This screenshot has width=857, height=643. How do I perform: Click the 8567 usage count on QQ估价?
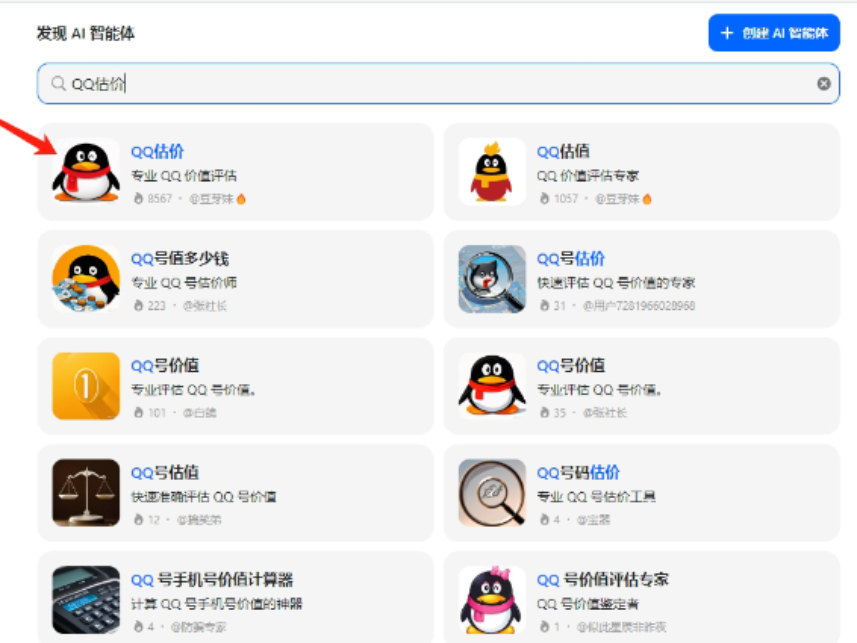coord(160,198)
